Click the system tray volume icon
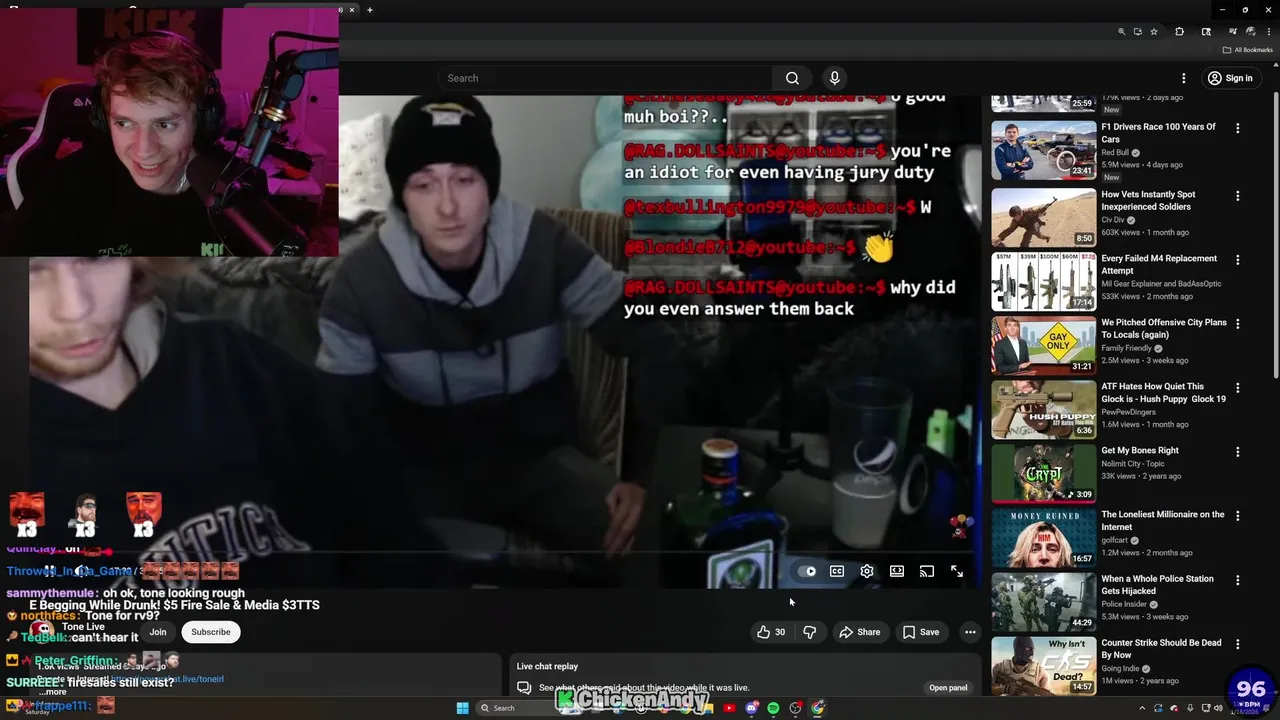Screen dimensions: 1280x720 click(1218, 708)
